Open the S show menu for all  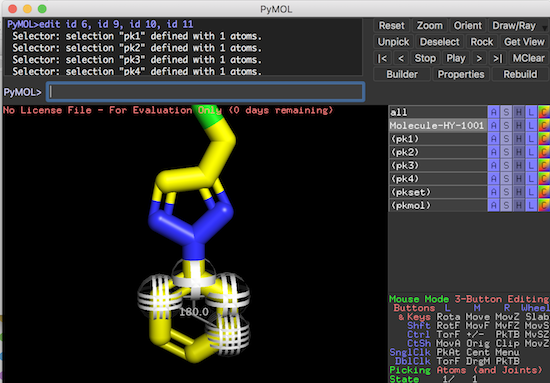tap(506, 112)
